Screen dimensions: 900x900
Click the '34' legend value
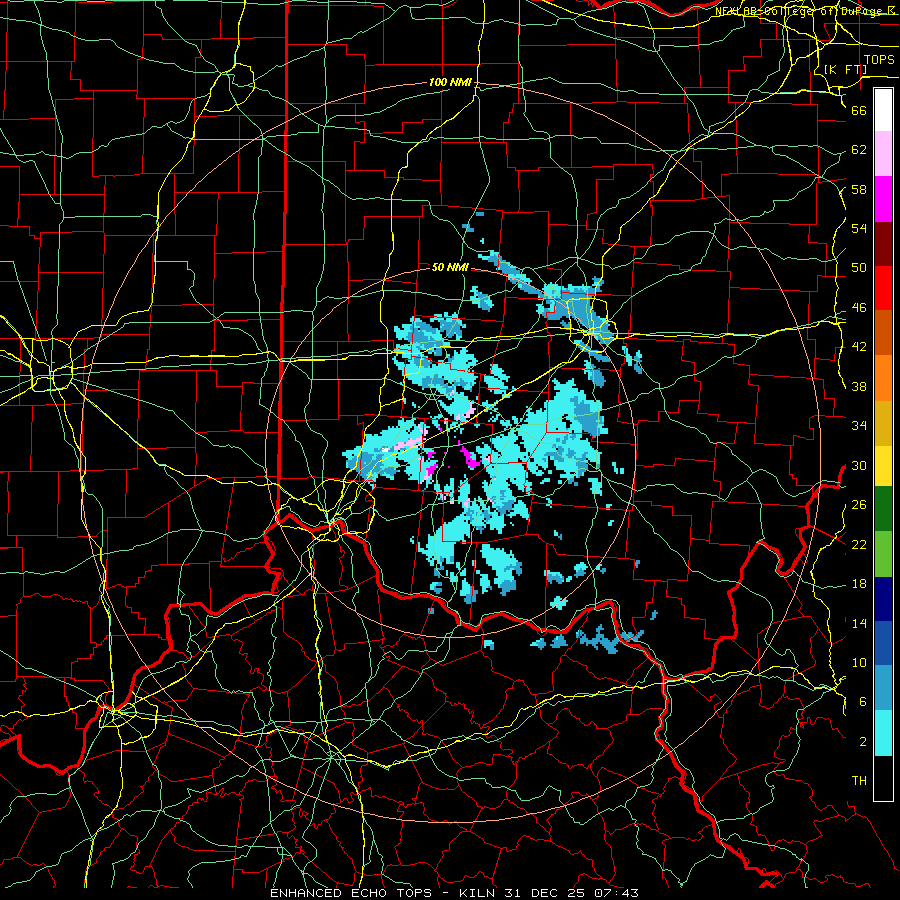pos(859,426)
